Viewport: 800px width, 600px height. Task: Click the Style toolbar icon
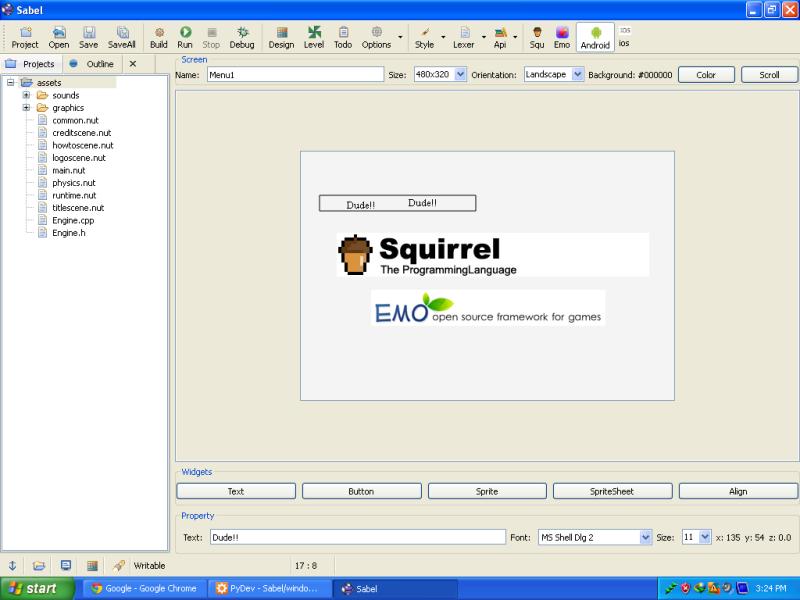[x=424, y=38]
